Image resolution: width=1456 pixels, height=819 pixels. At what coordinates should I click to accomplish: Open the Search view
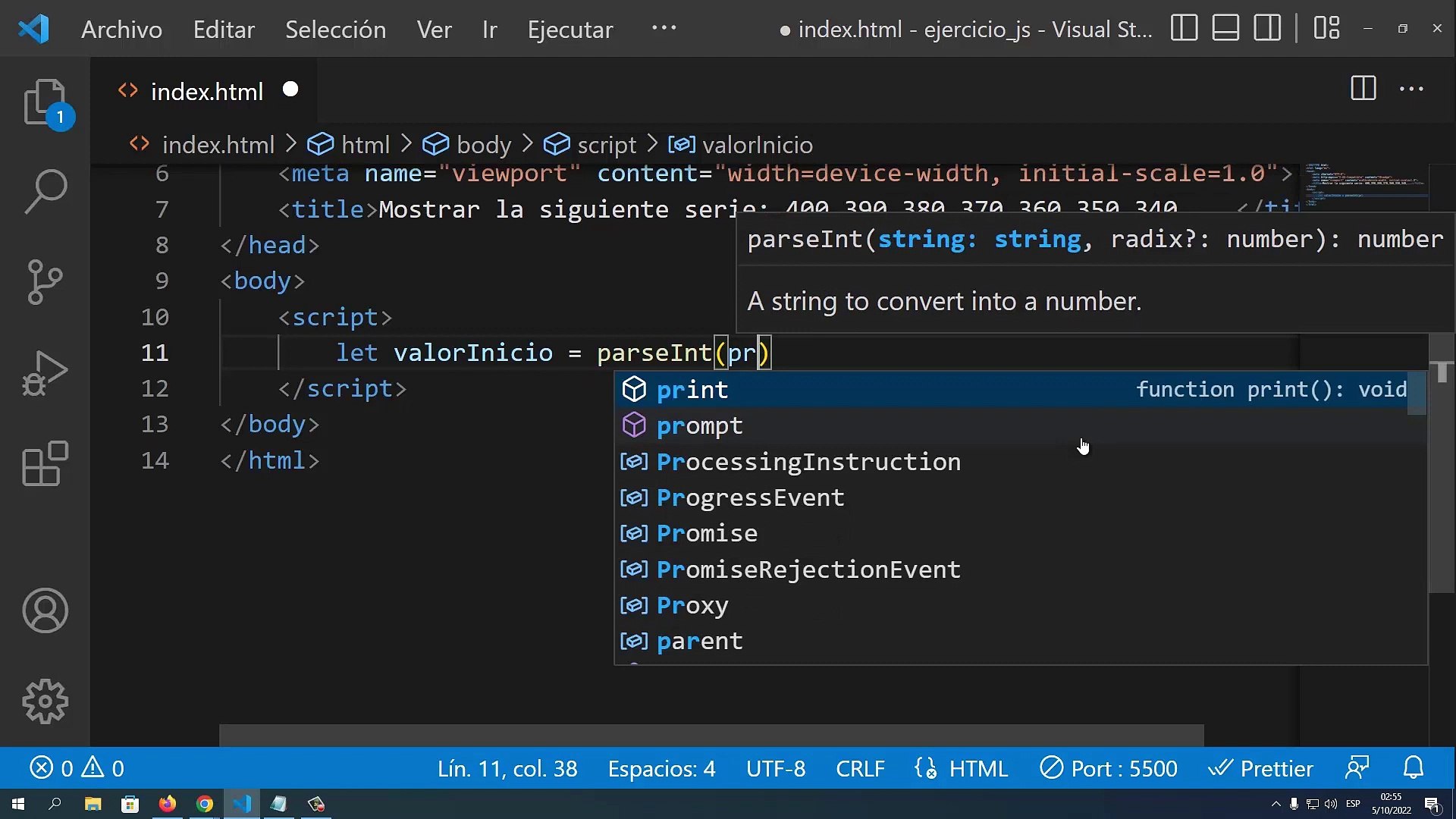45,191
